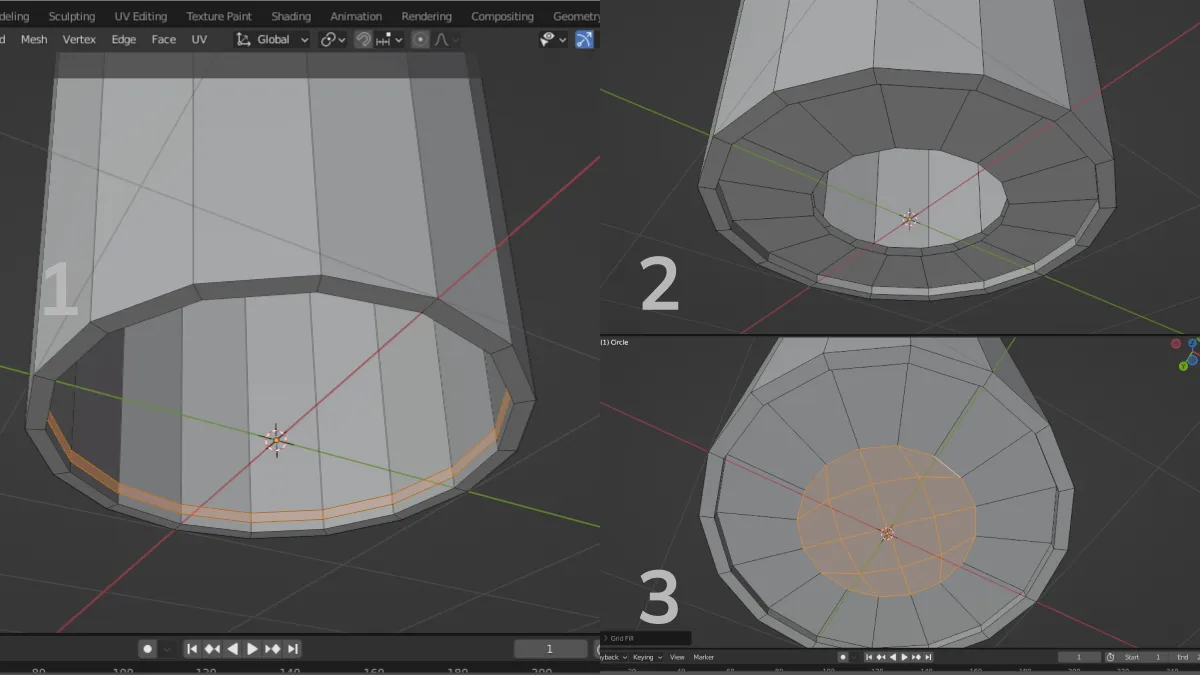Screen dimensions: 1201x676
Task: Open the Vertex menu
Action: (79, 39)
